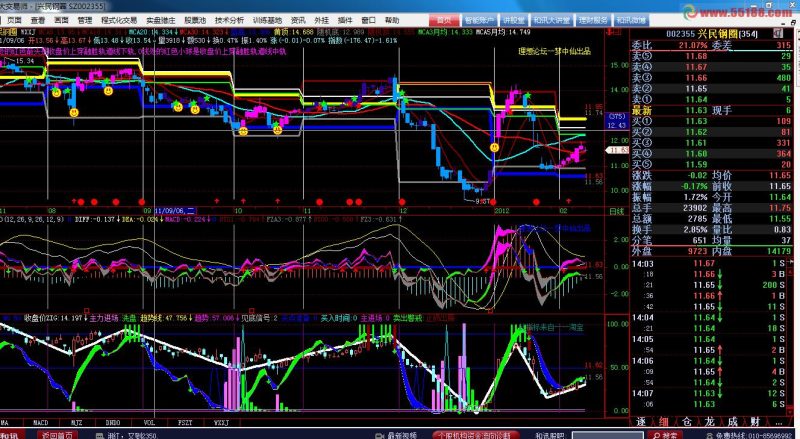Image resolution: width=800 pixels, height=439 pixels.
Task: Open the 股票池 menu
Action: (195, 20)
